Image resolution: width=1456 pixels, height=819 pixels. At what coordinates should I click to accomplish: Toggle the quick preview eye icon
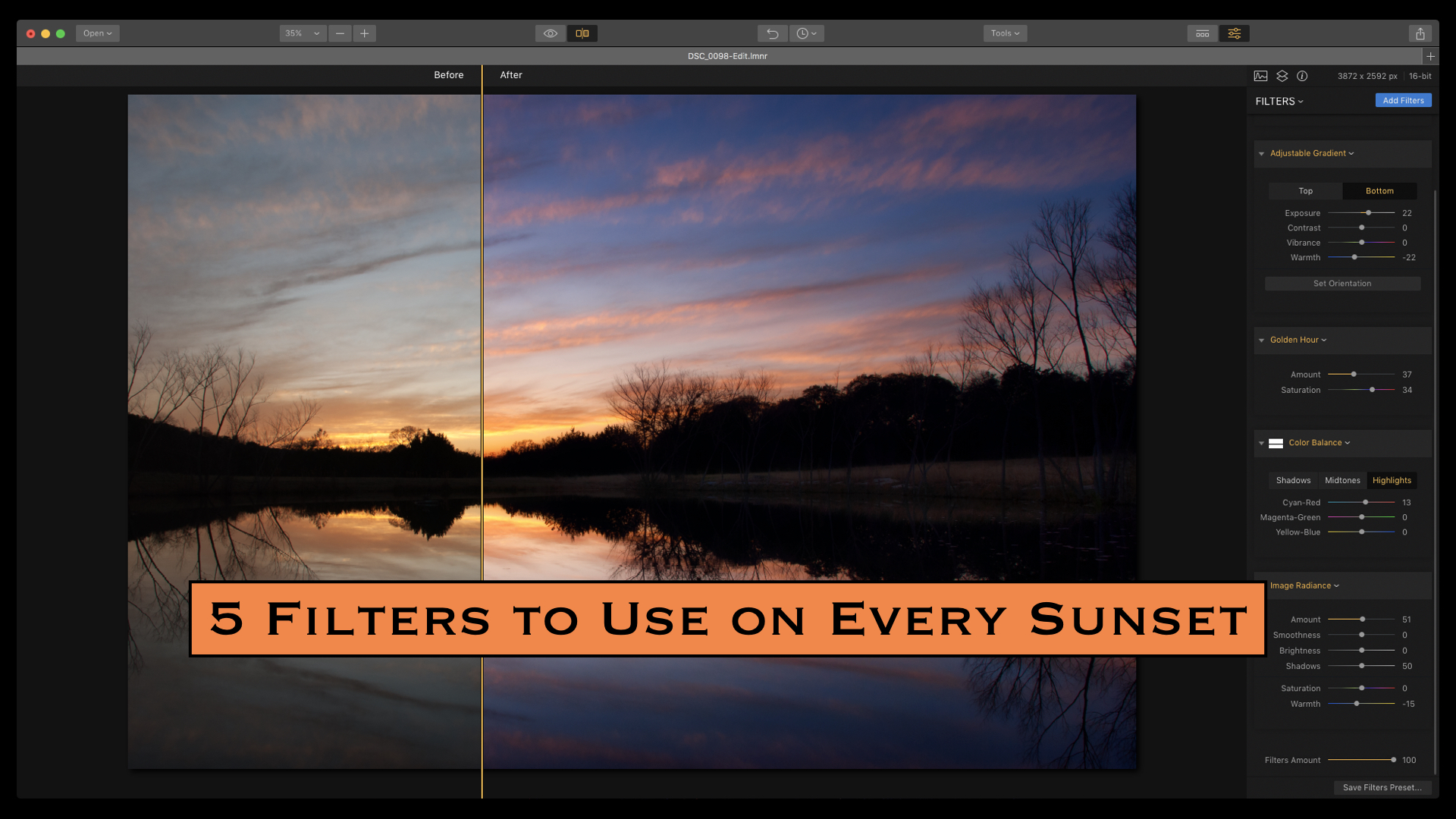[x=550, y=33]
